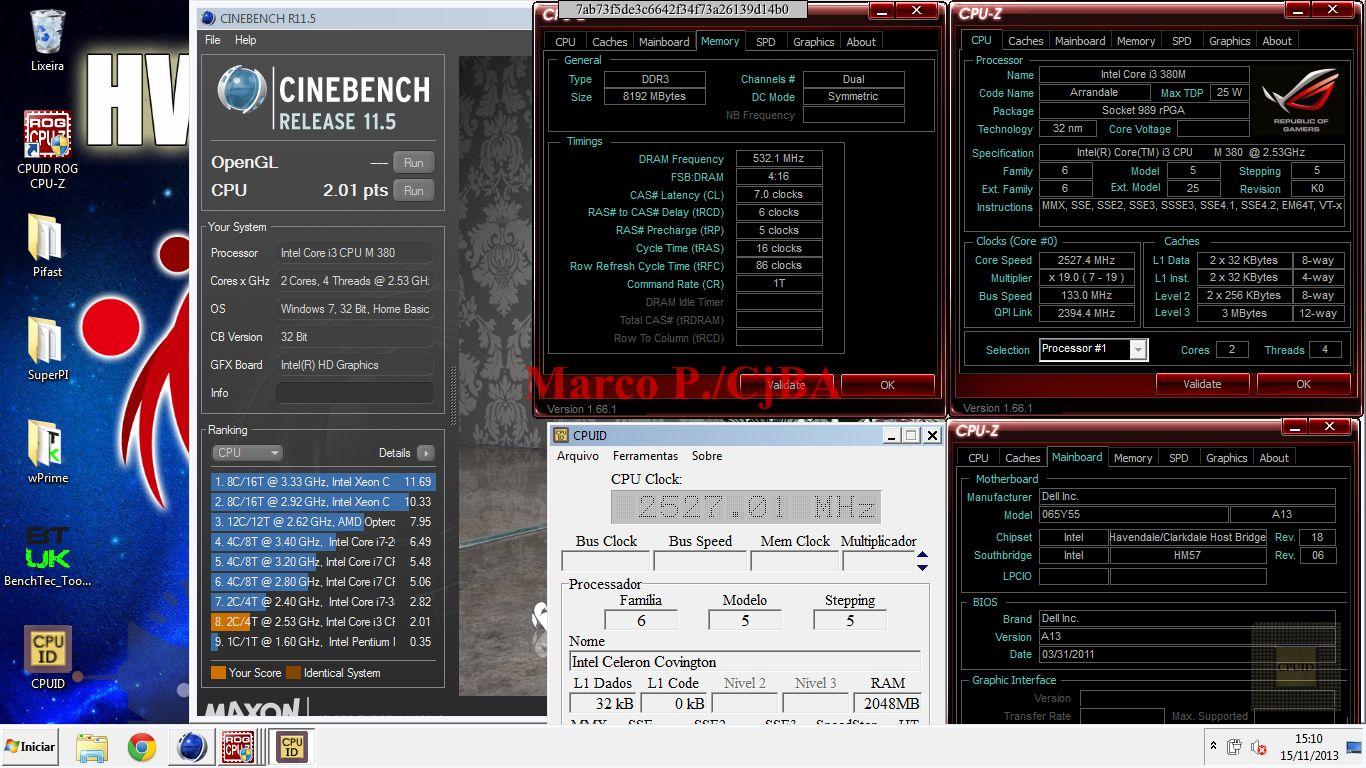Open BenchTec_Too... desktop shortcut
The height and width of the screenshot is (768, 1366).
pyautogui.click(x=47, y=556)
